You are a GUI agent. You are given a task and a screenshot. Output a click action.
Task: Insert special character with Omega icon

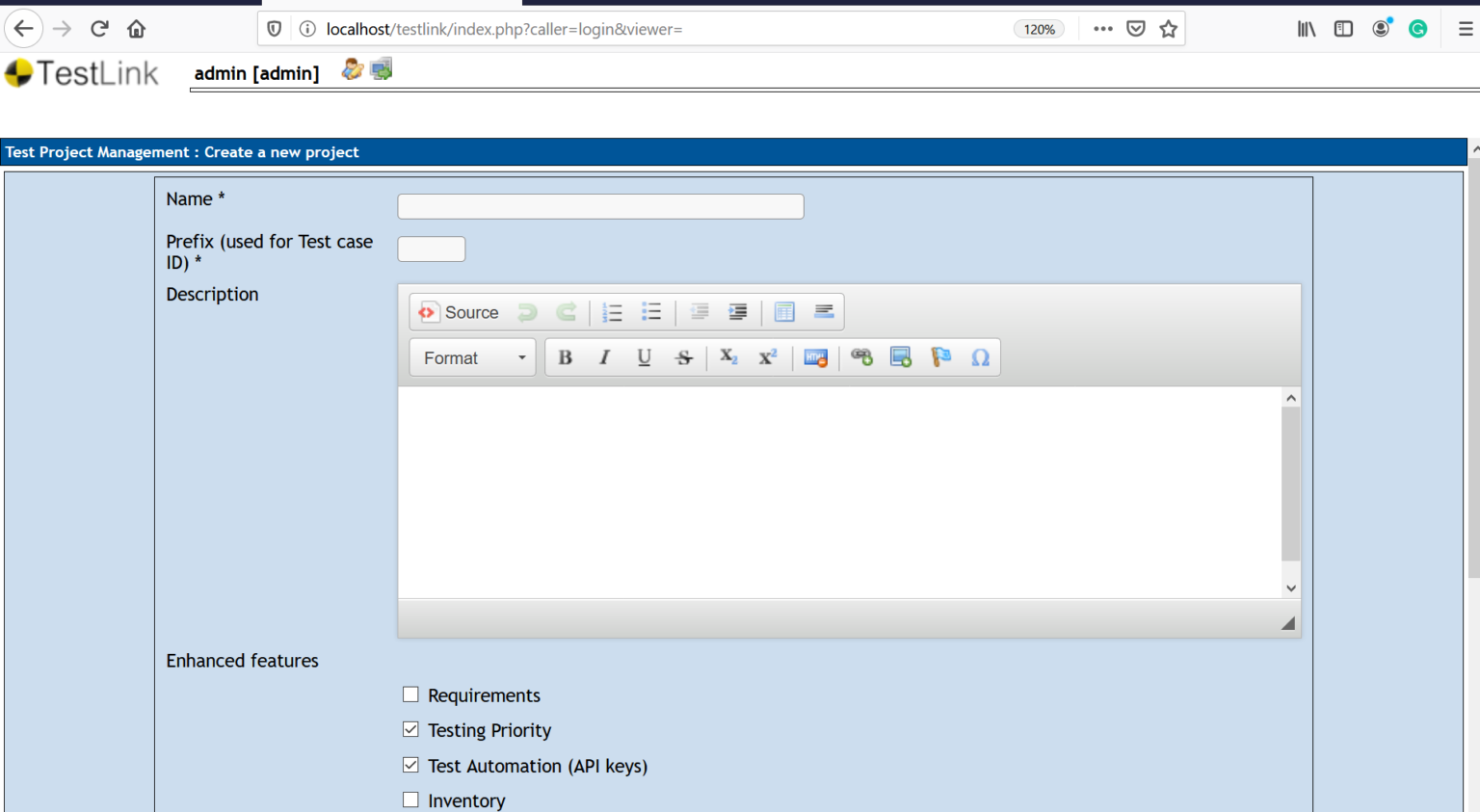click(980, 357)
